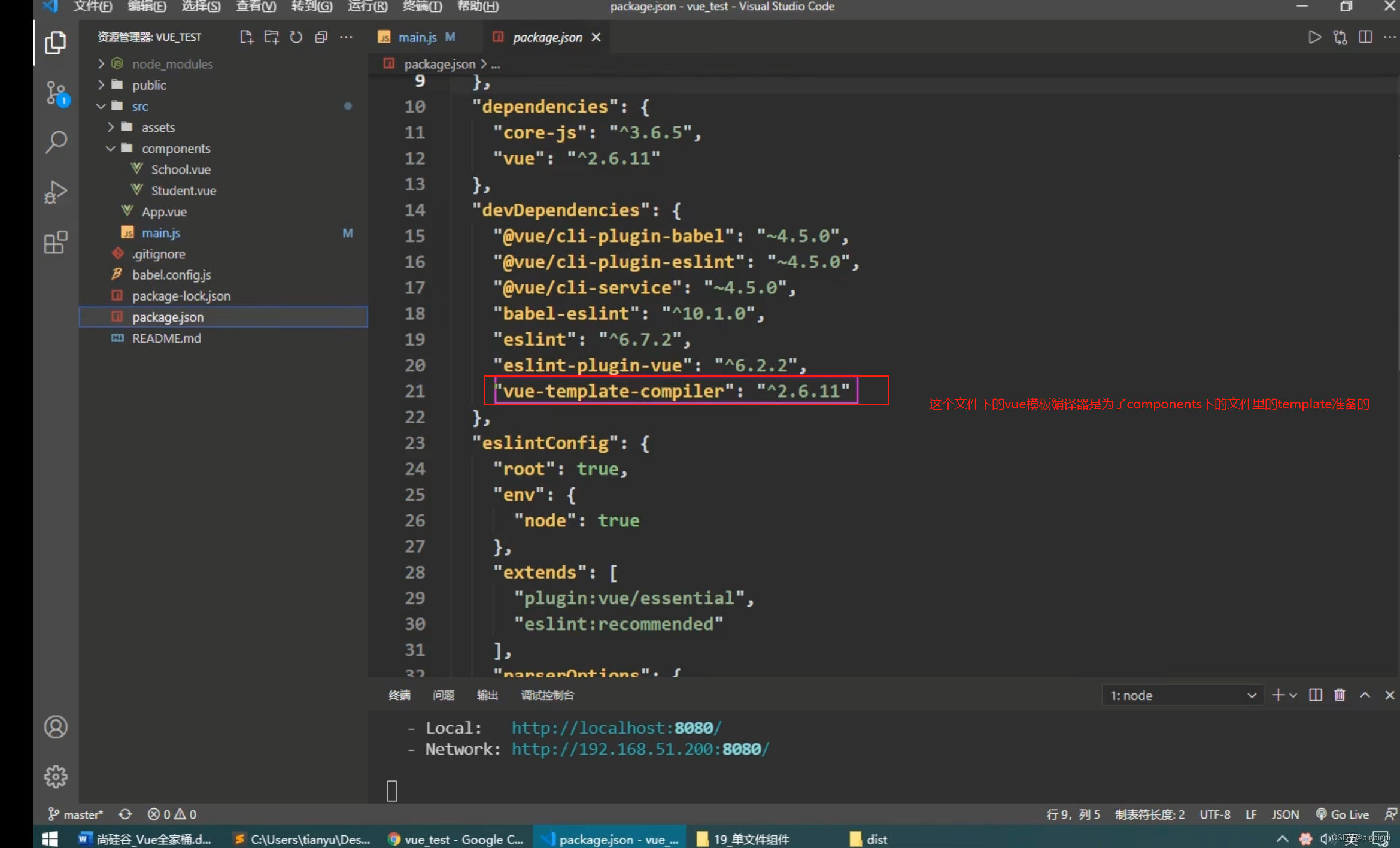Open the new terminal dropdown arrow

click(x=1293, y=695)
